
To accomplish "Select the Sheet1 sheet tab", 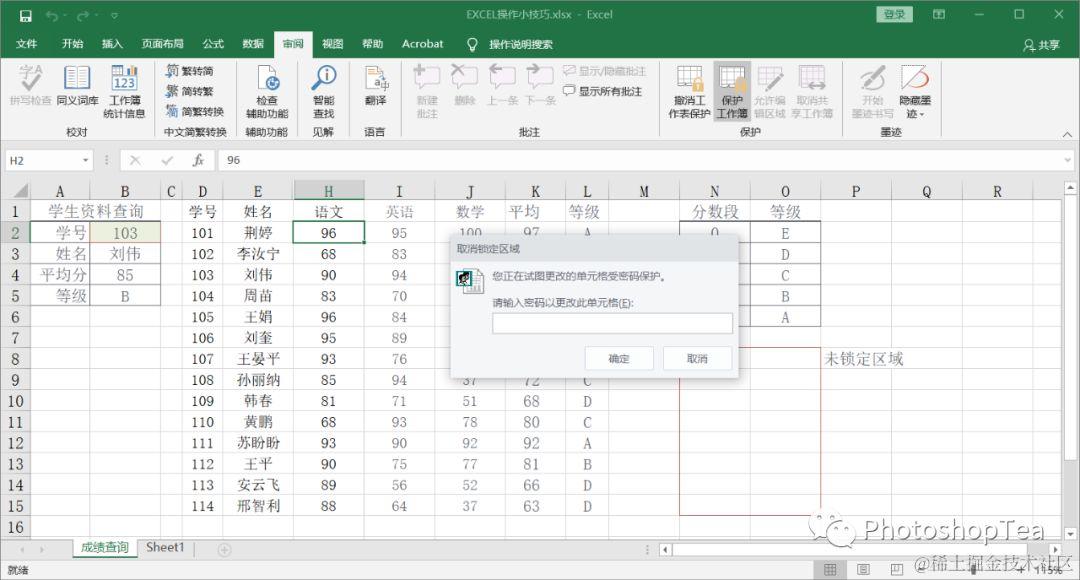I will [x=165, y=548].
